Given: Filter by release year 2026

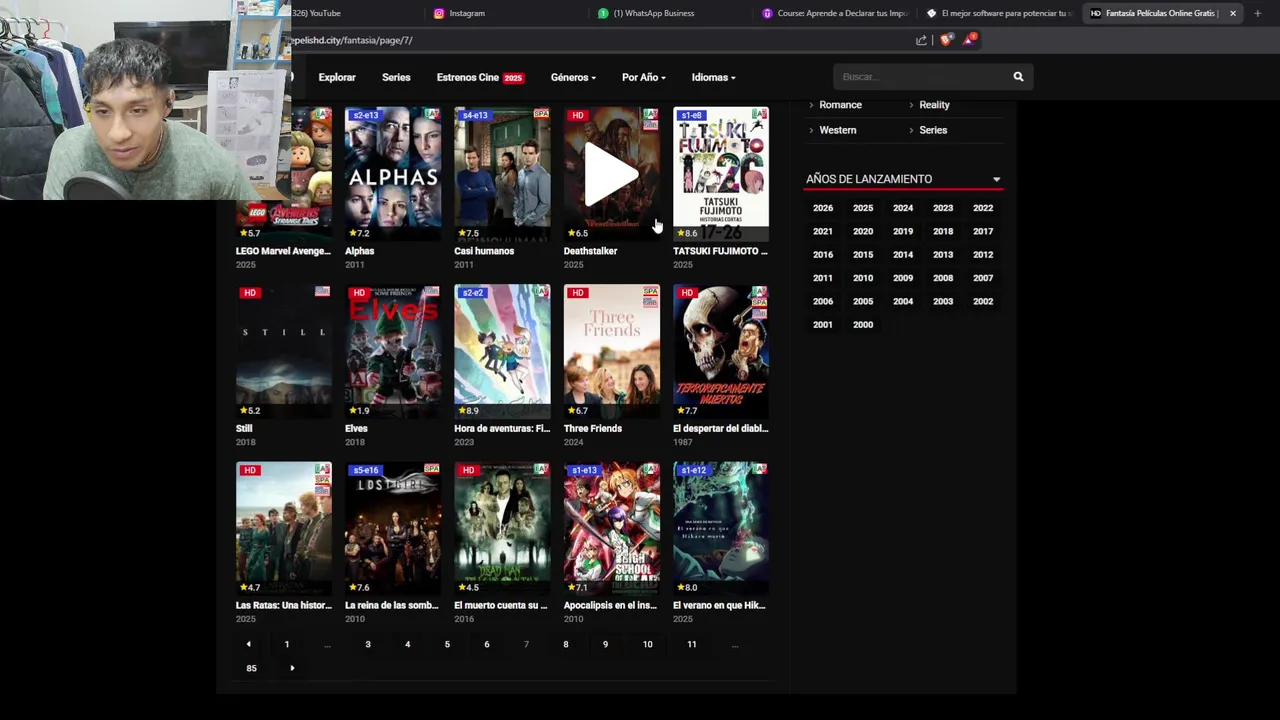Looking at the screenshot, I should pyautogui.click(x=823, y=208).
